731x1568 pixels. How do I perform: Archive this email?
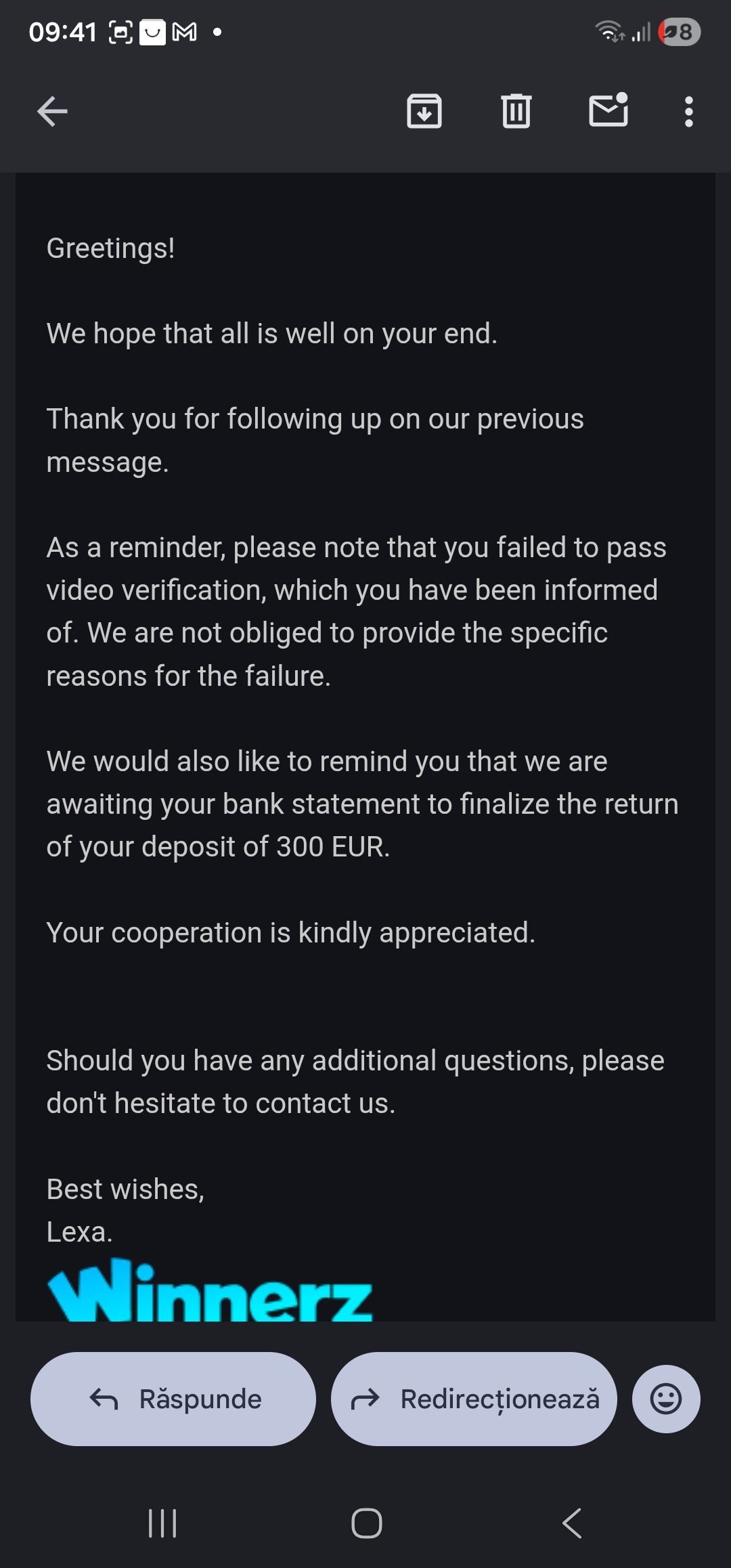tap(424, 112)
